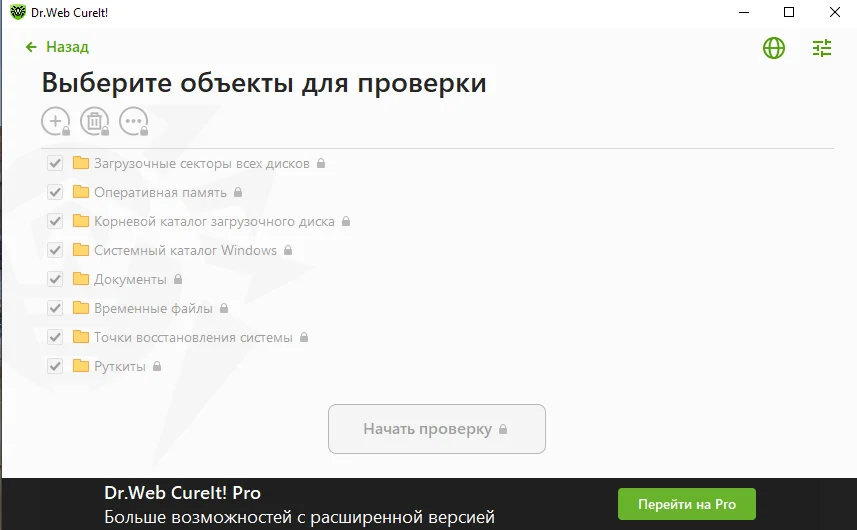Click the three-dots more options icon
The height and width of the screenshot is (530, 857).
click(x=134, y=121)
